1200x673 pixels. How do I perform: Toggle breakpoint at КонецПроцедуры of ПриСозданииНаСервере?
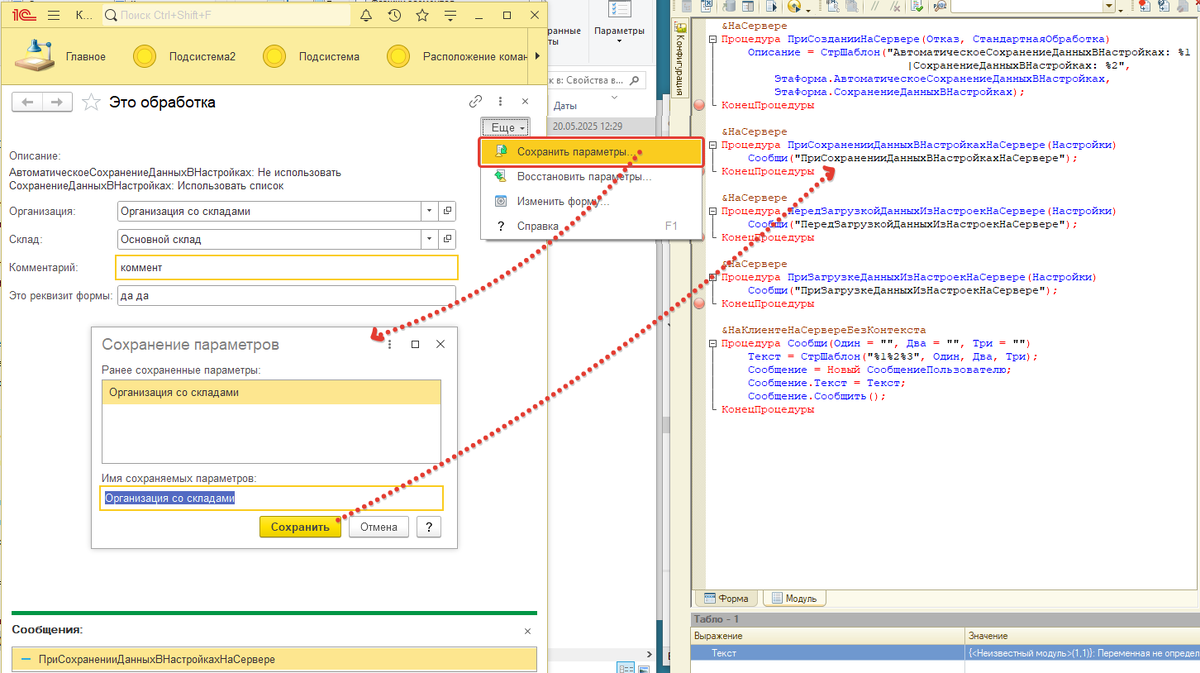pos(698,105)
